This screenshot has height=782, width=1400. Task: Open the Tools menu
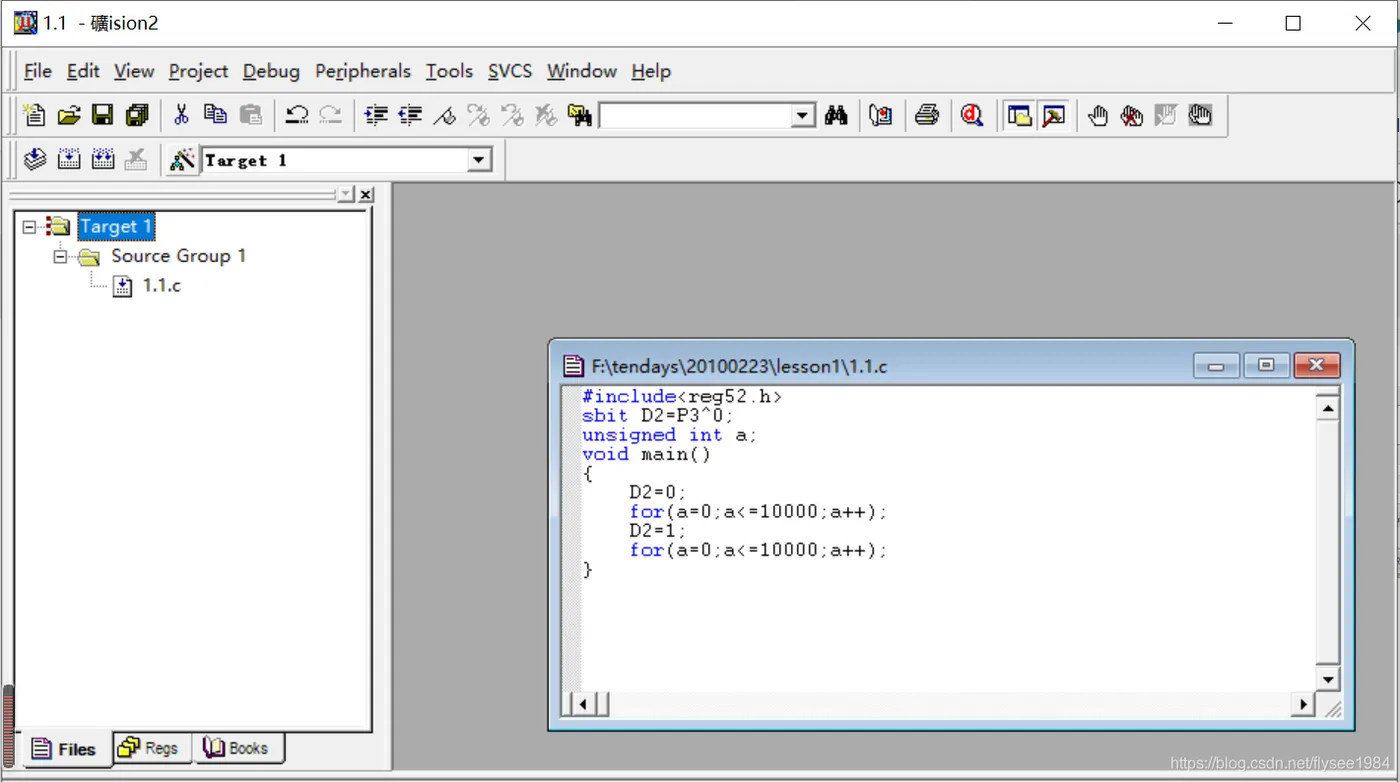tap(449, 71)
